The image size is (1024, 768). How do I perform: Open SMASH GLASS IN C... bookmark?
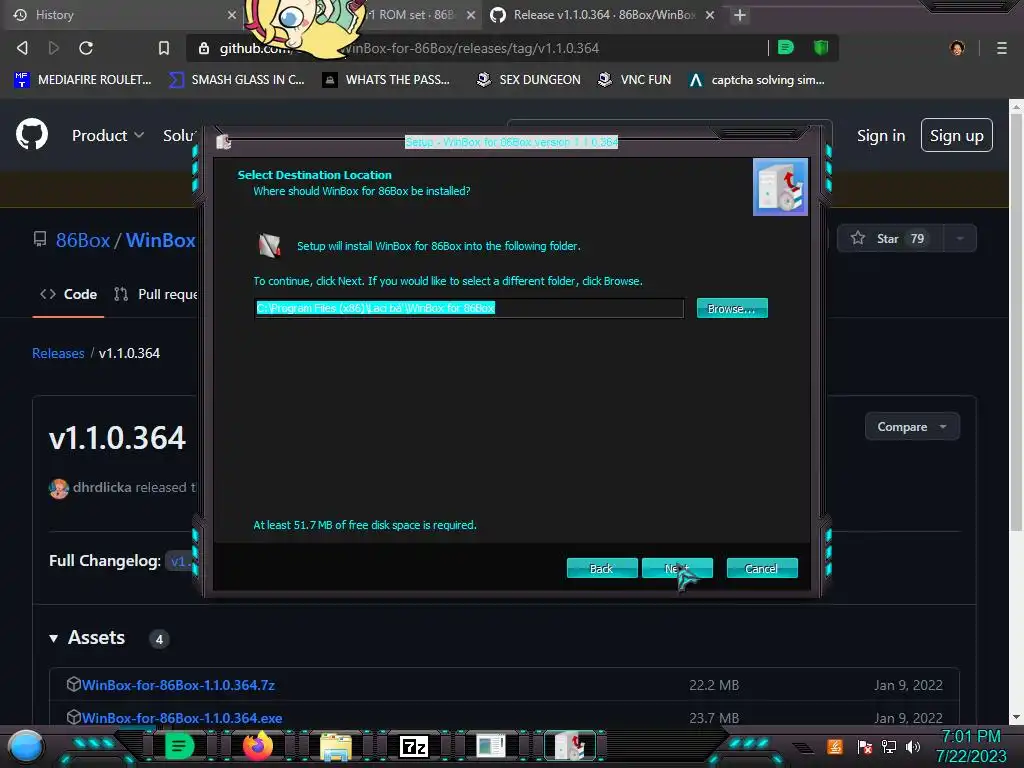(x=236, y=80)
